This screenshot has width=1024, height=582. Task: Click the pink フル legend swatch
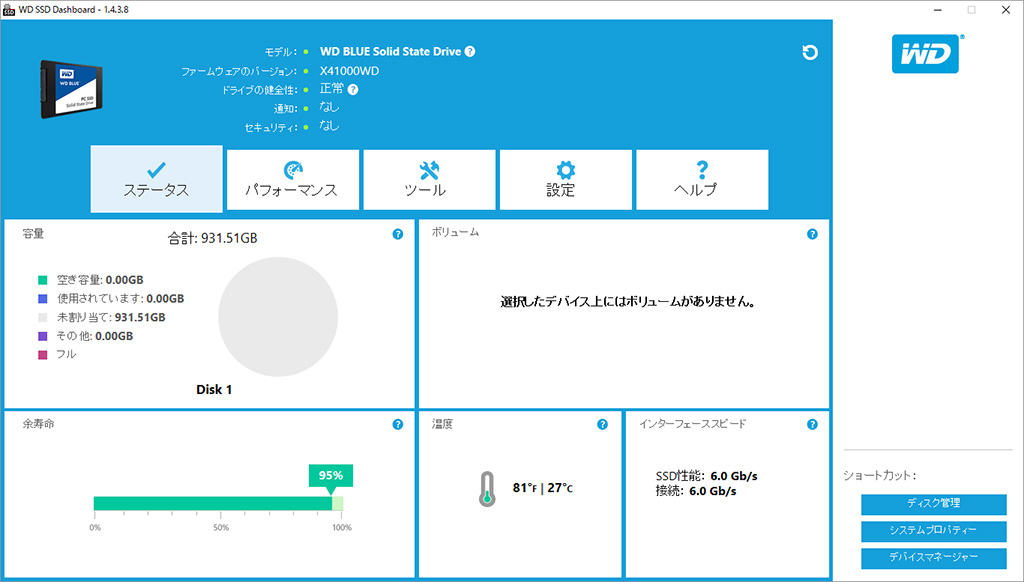[x=42, y=355]
